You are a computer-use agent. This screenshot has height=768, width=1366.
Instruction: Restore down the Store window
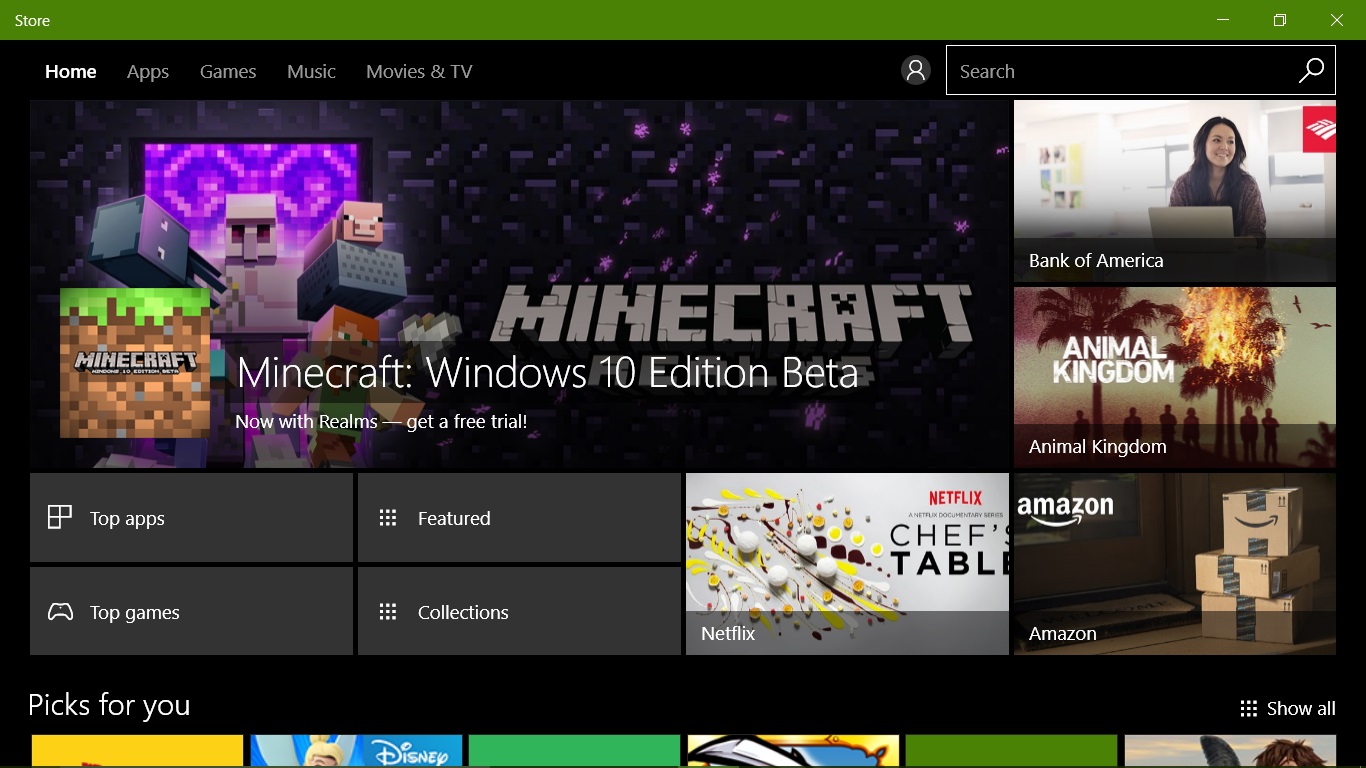click(1279, 20)
